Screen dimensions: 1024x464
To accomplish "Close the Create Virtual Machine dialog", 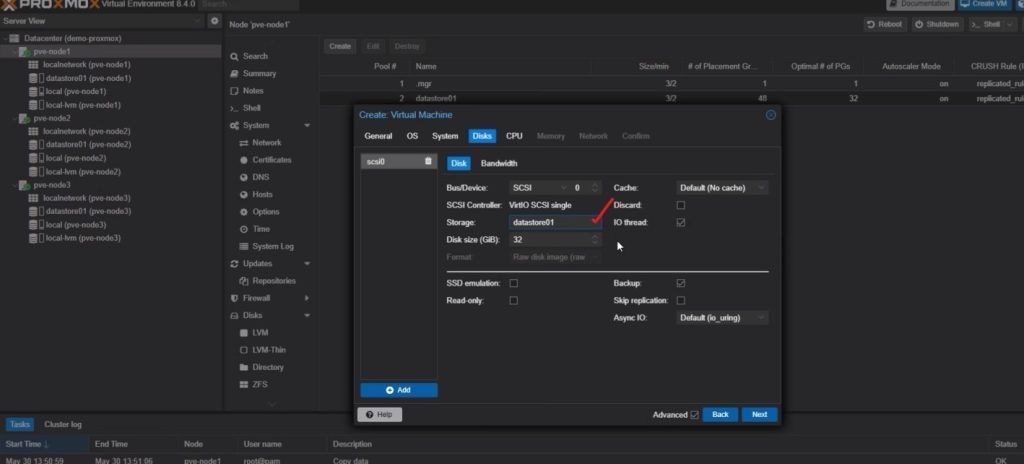I will [771, 115].
